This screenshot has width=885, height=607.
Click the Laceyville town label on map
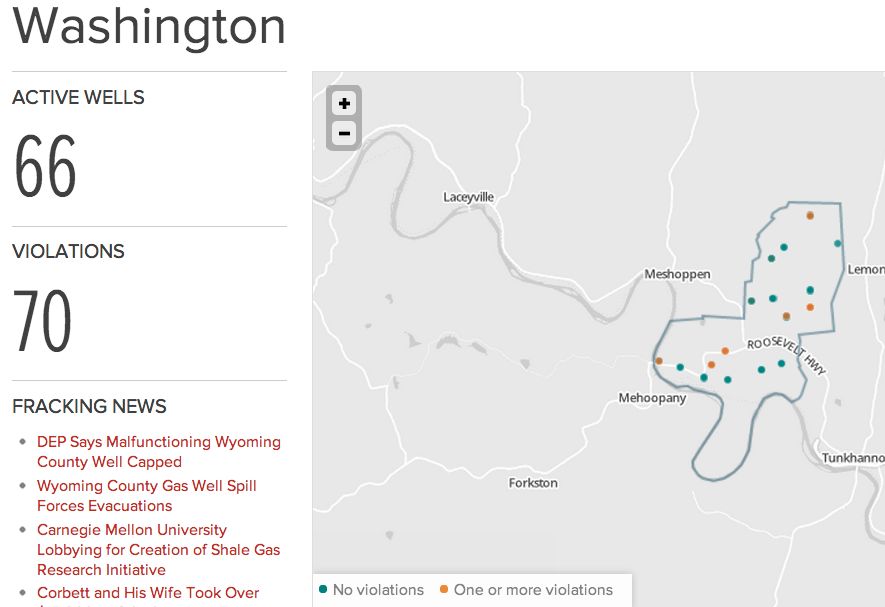[x=468, y=198]
